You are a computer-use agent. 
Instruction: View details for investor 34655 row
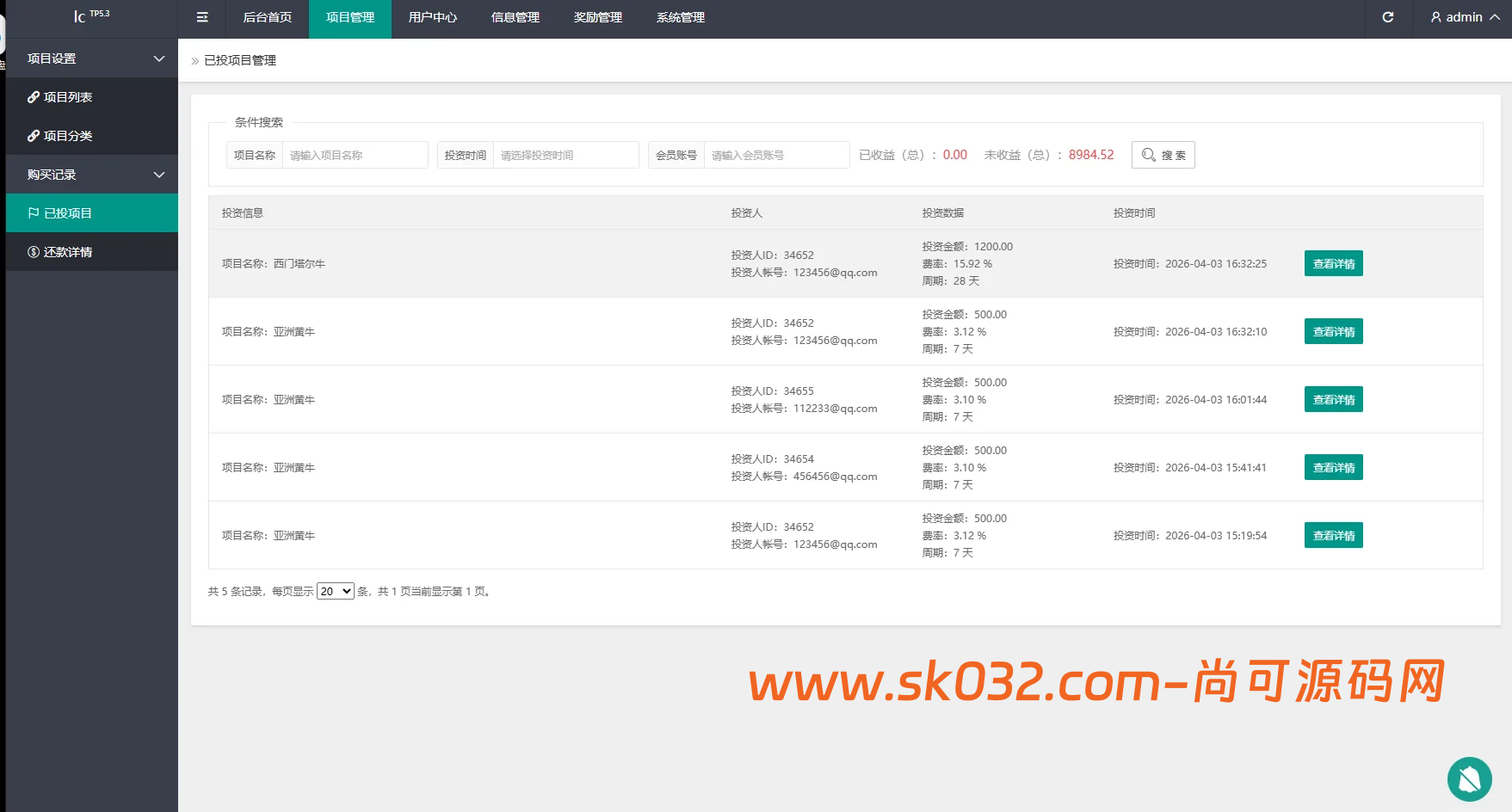pyautogui.click(x=1333, y=399)
